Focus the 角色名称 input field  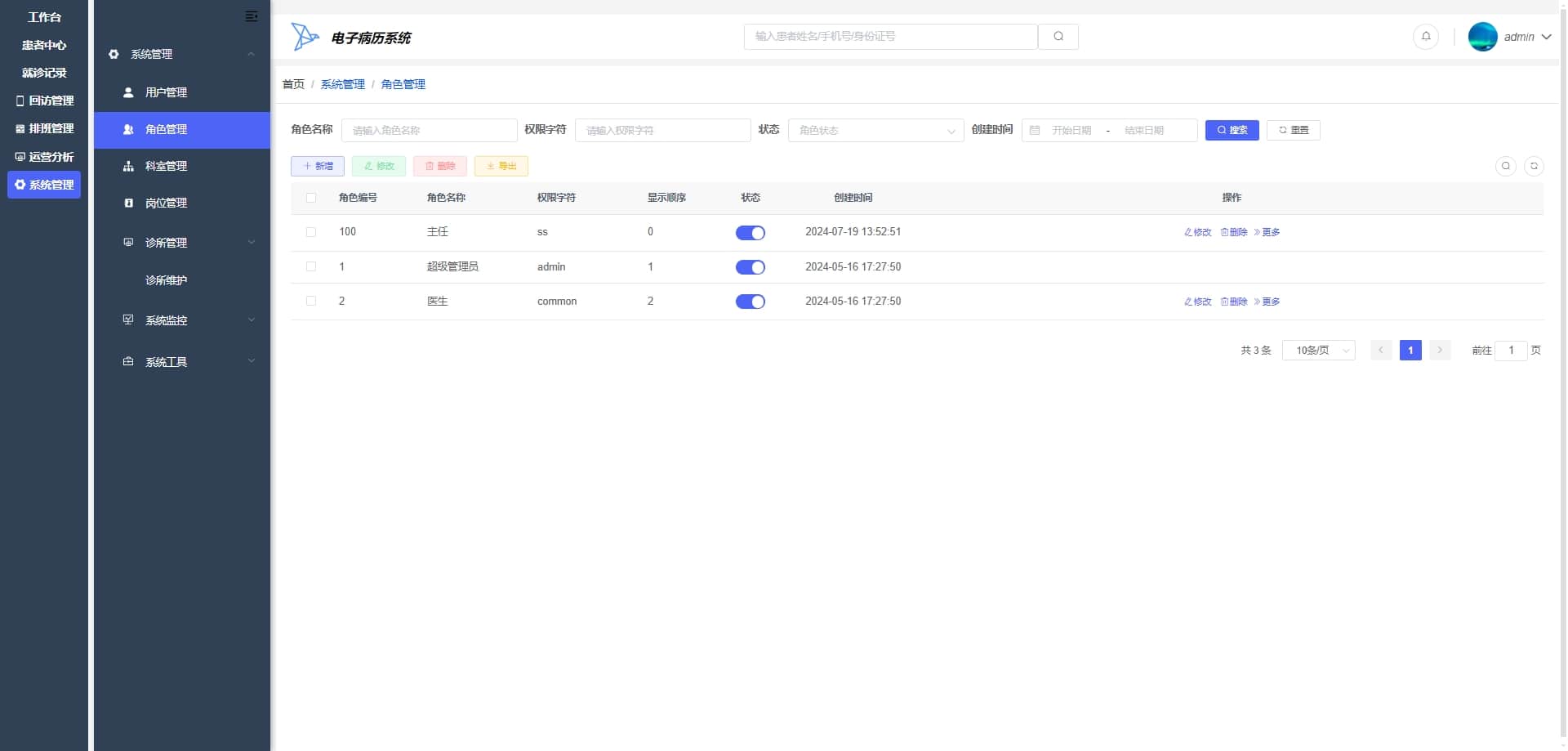coord(430,131)
